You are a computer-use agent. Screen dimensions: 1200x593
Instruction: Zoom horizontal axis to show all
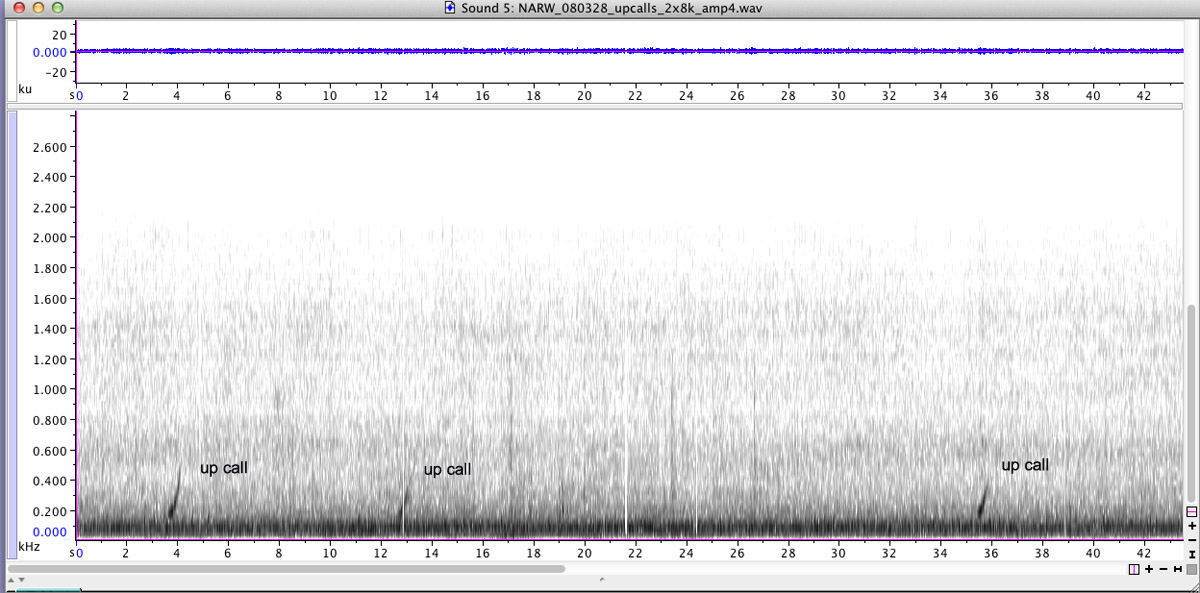click(1178, 569)
